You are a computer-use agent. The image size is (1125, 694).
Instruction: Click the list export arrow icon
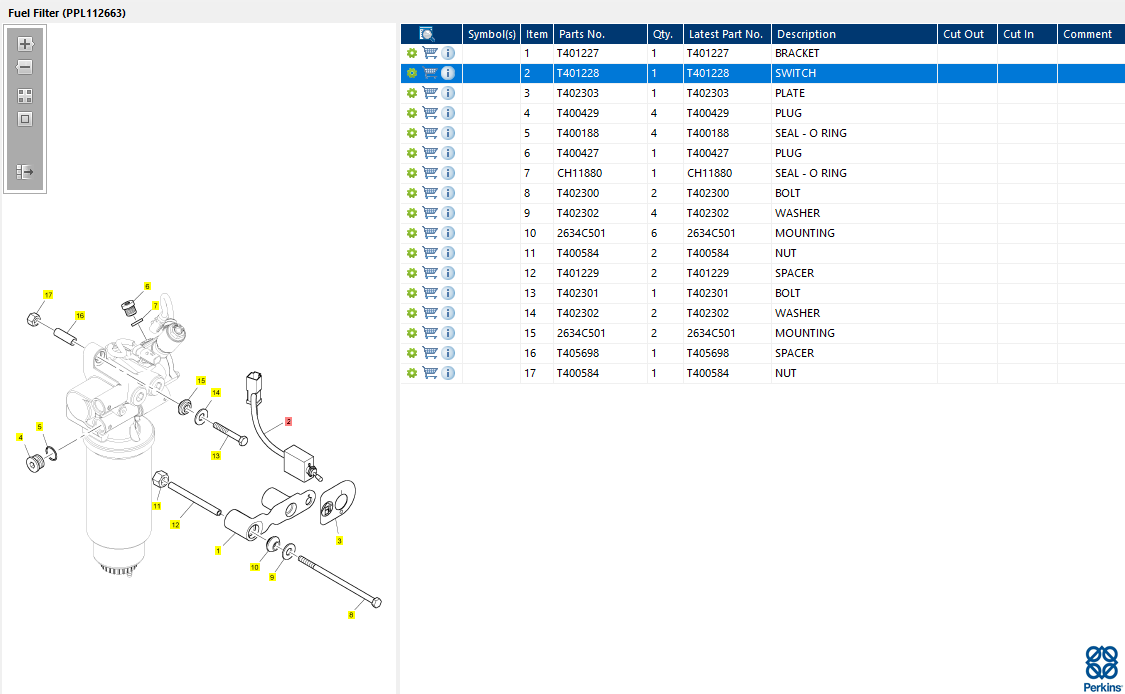tap(25, 172)
